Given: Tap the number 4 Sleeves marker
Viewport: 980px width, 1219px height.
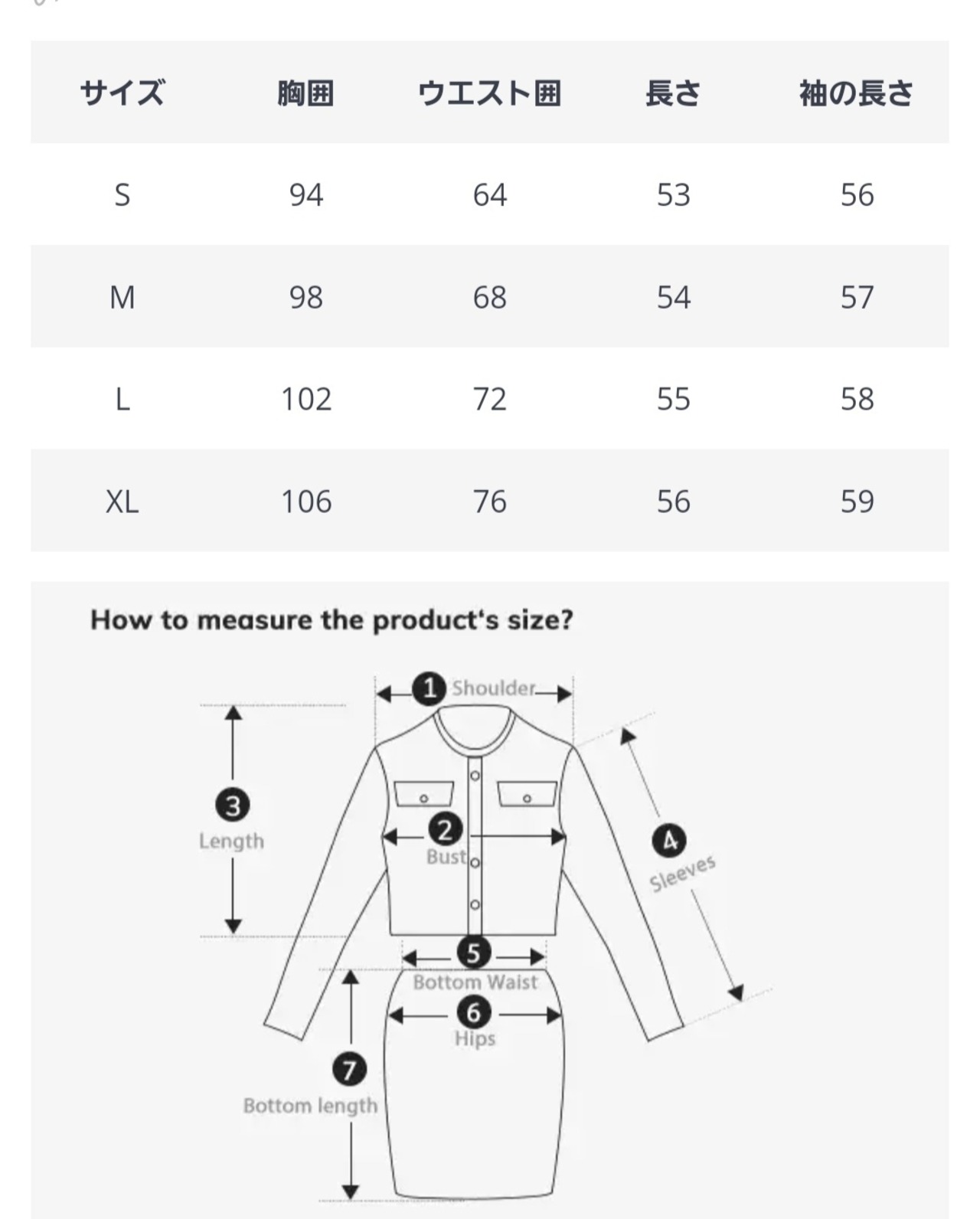Looking at the screenshot, I should [x=669, y=841].
